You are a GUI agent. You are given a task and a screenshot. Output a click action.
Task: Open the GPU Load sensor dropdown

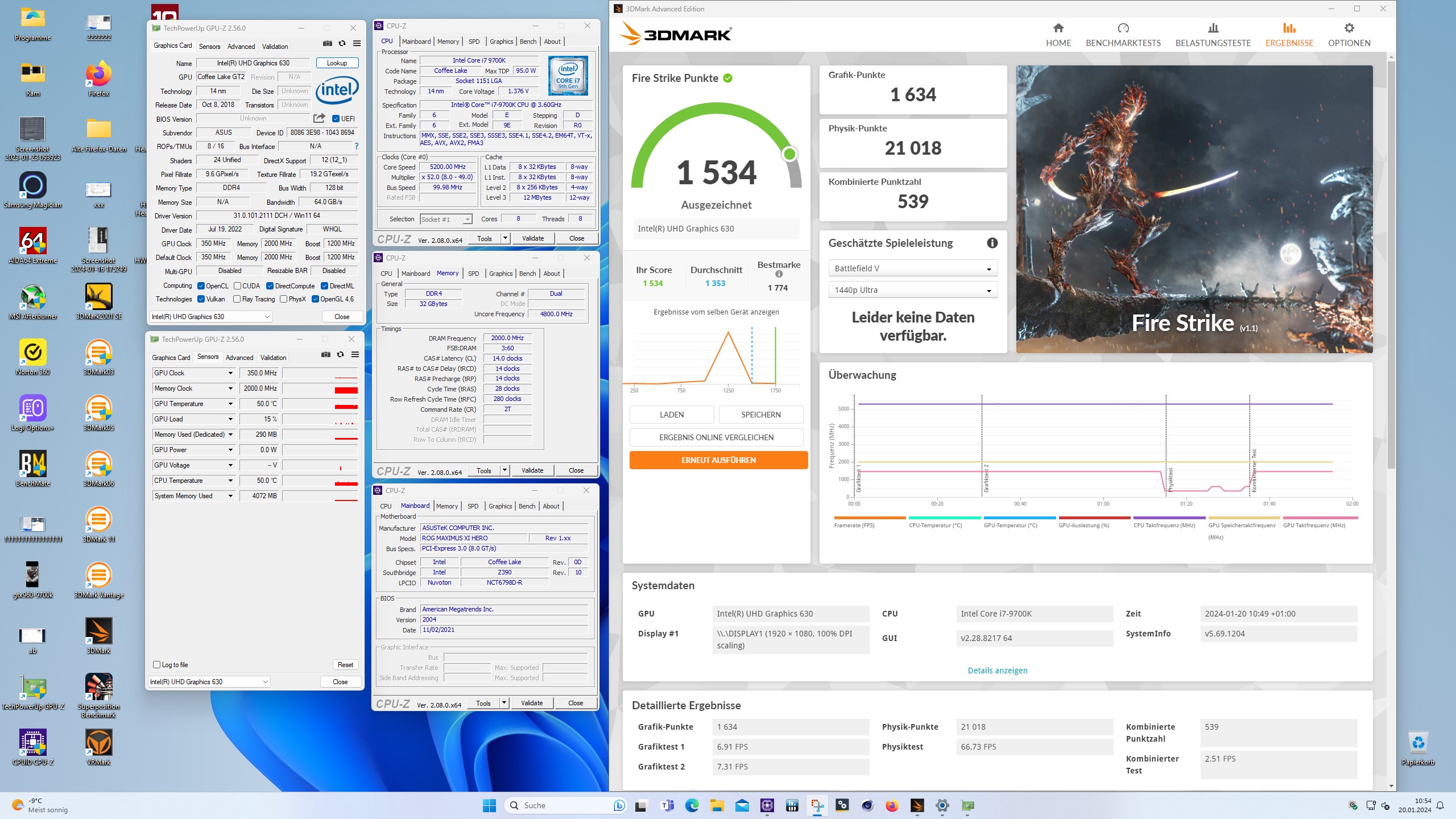(230, 419)
